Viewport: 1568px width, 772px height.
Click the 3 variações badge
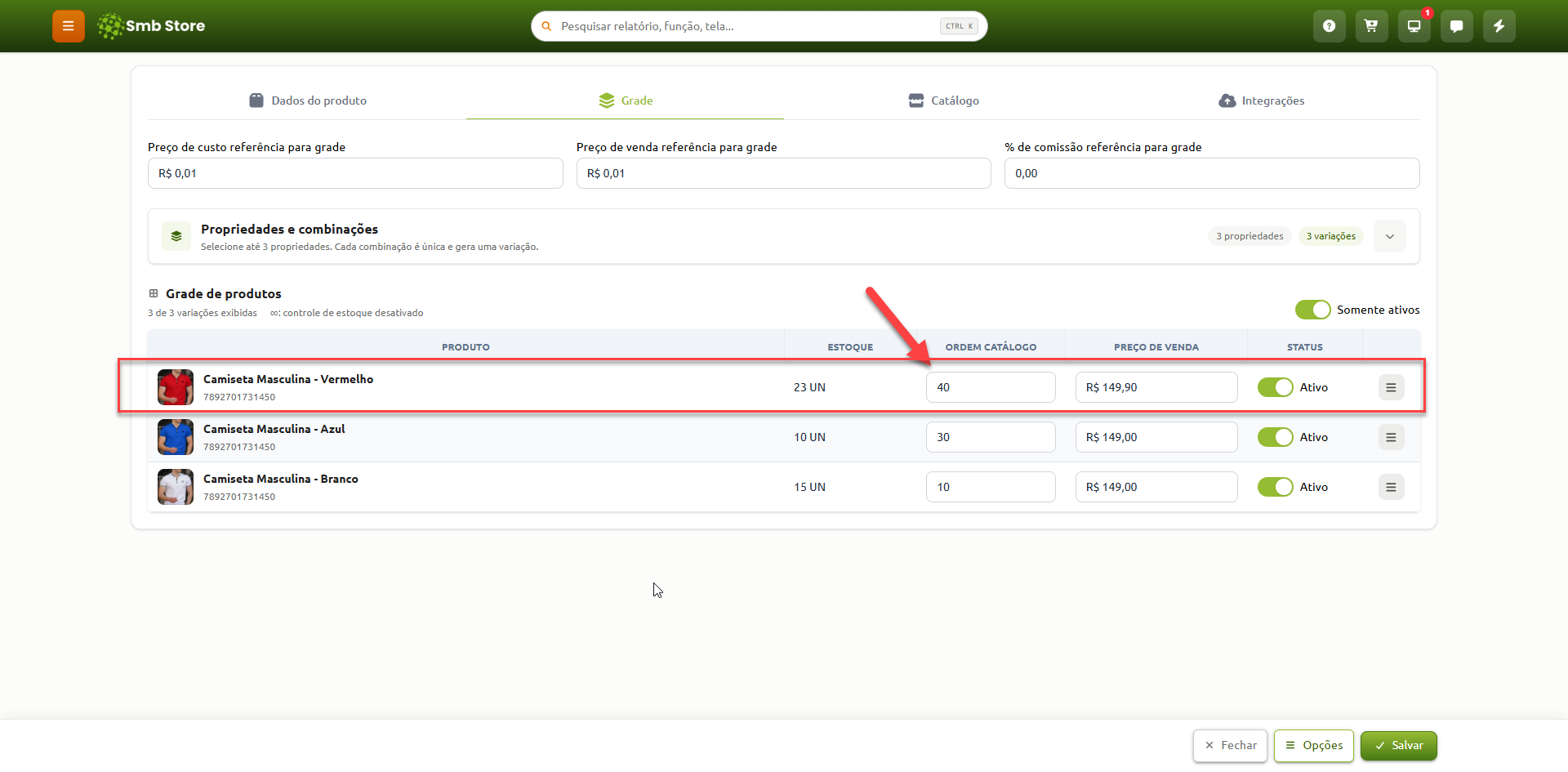pyautogui.click(x=1331, y=236)
